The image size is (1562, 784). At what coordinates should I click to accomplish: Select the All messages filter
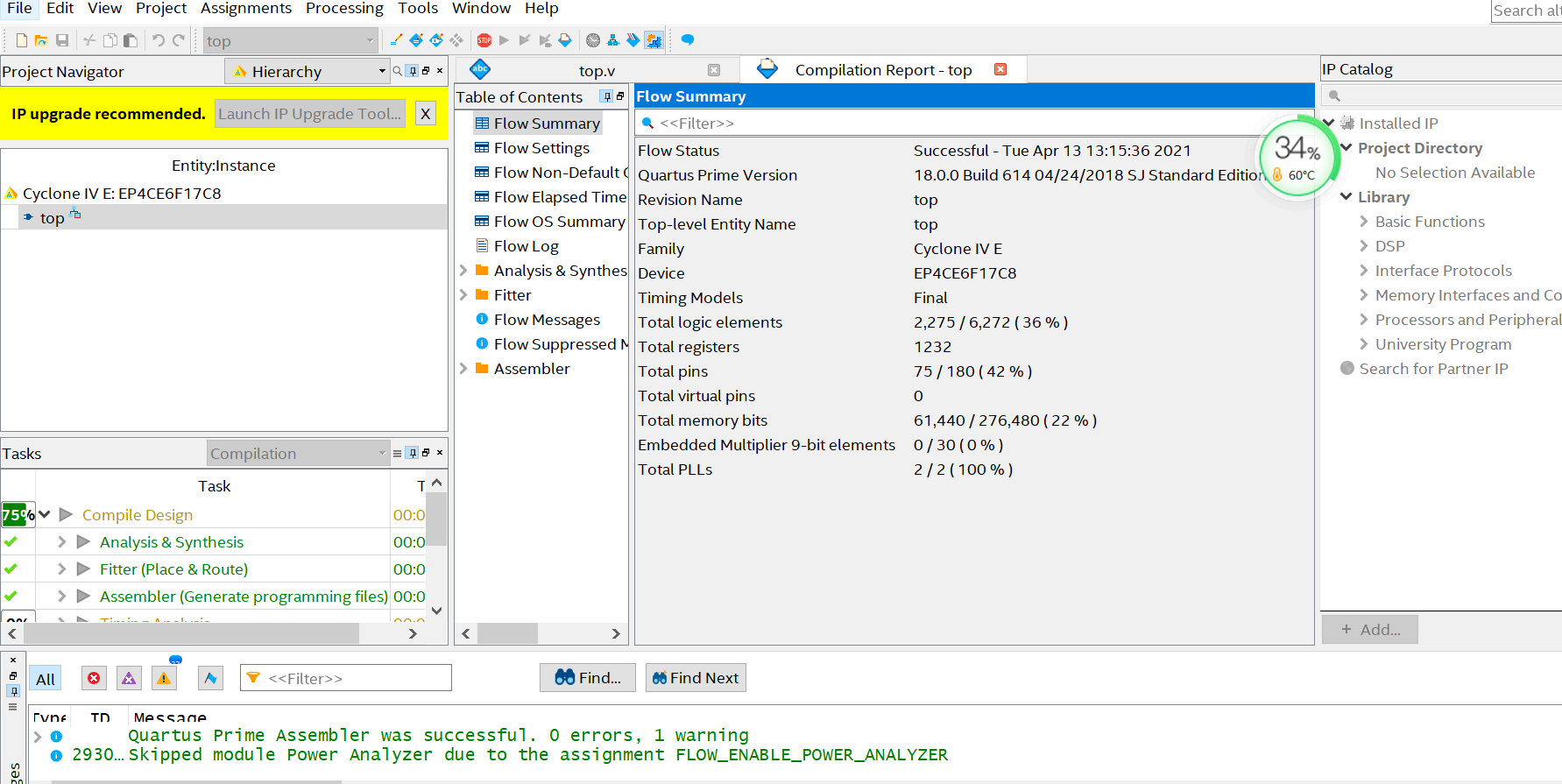pyautogui.click(x=46, y=679)
